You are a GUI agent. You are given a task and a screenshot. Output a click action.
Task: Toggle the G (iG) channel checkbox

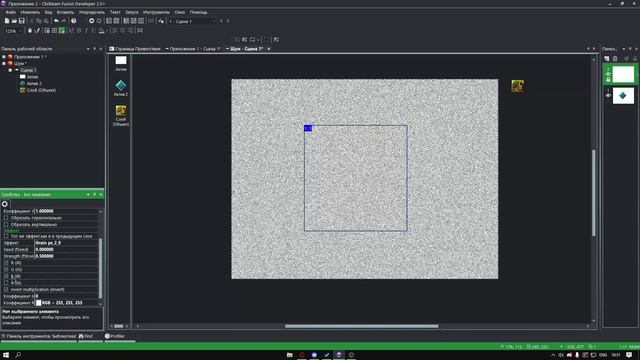(6, 269)
